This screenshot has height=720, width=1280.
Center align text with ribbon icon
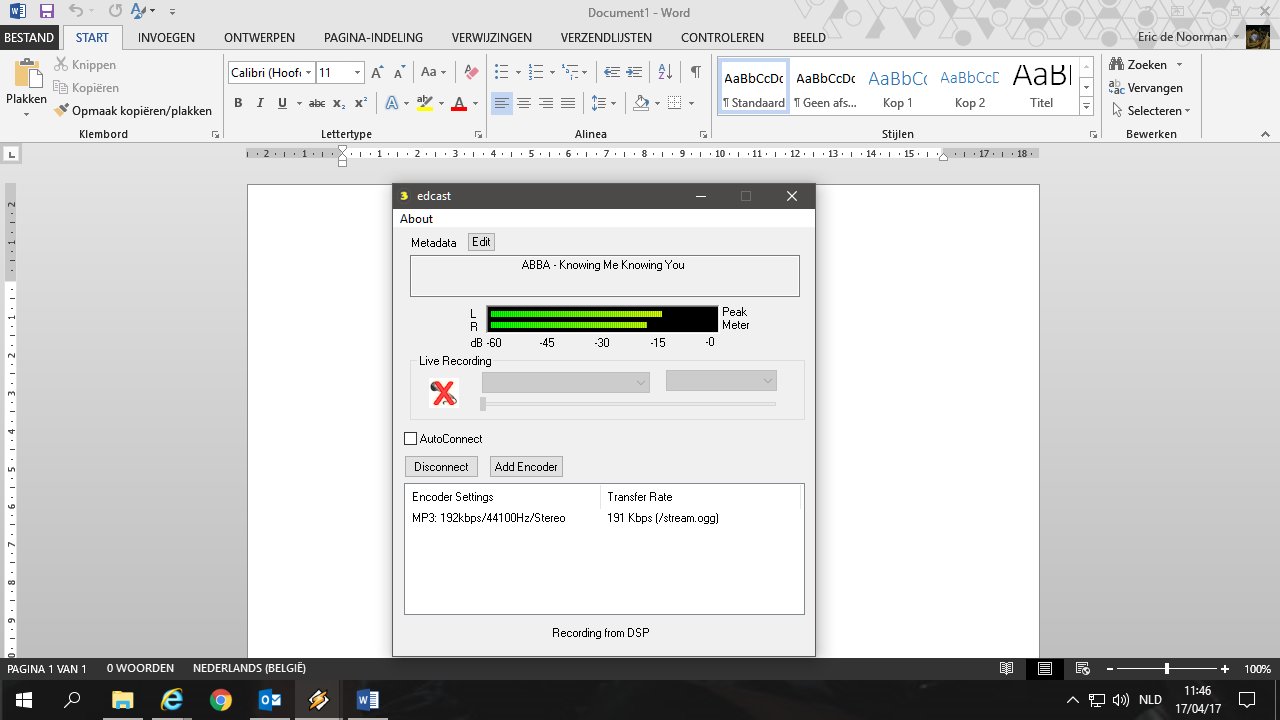tap(524, 103)
